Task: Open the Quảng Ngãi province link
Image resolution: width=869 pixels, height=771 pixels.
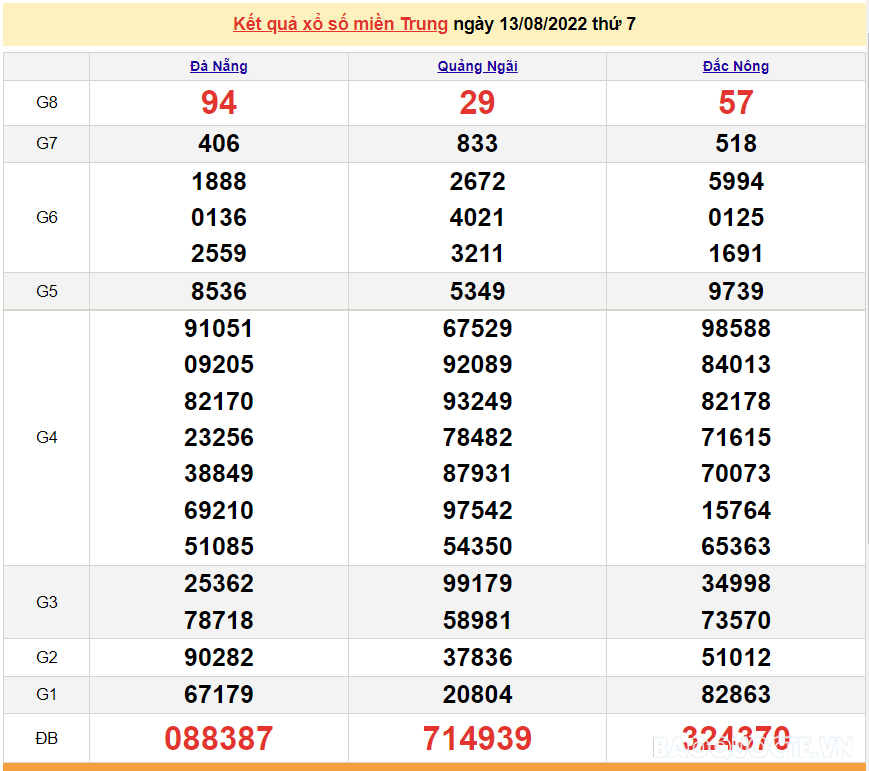Action: point(477,66)
